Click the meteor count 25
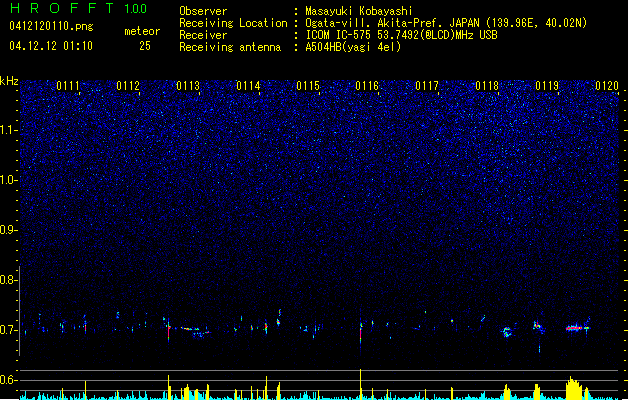Image resolution: width=629 pixels, height=400 pixels. (145, 46)
